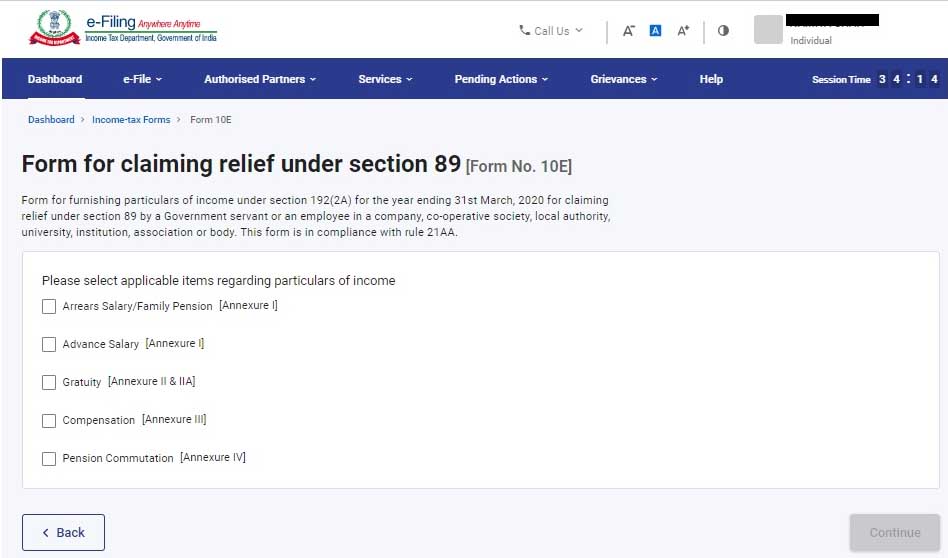Enable the Compensation checkbox
Viewport: 948px width, 558px height.
pos(49,421)
